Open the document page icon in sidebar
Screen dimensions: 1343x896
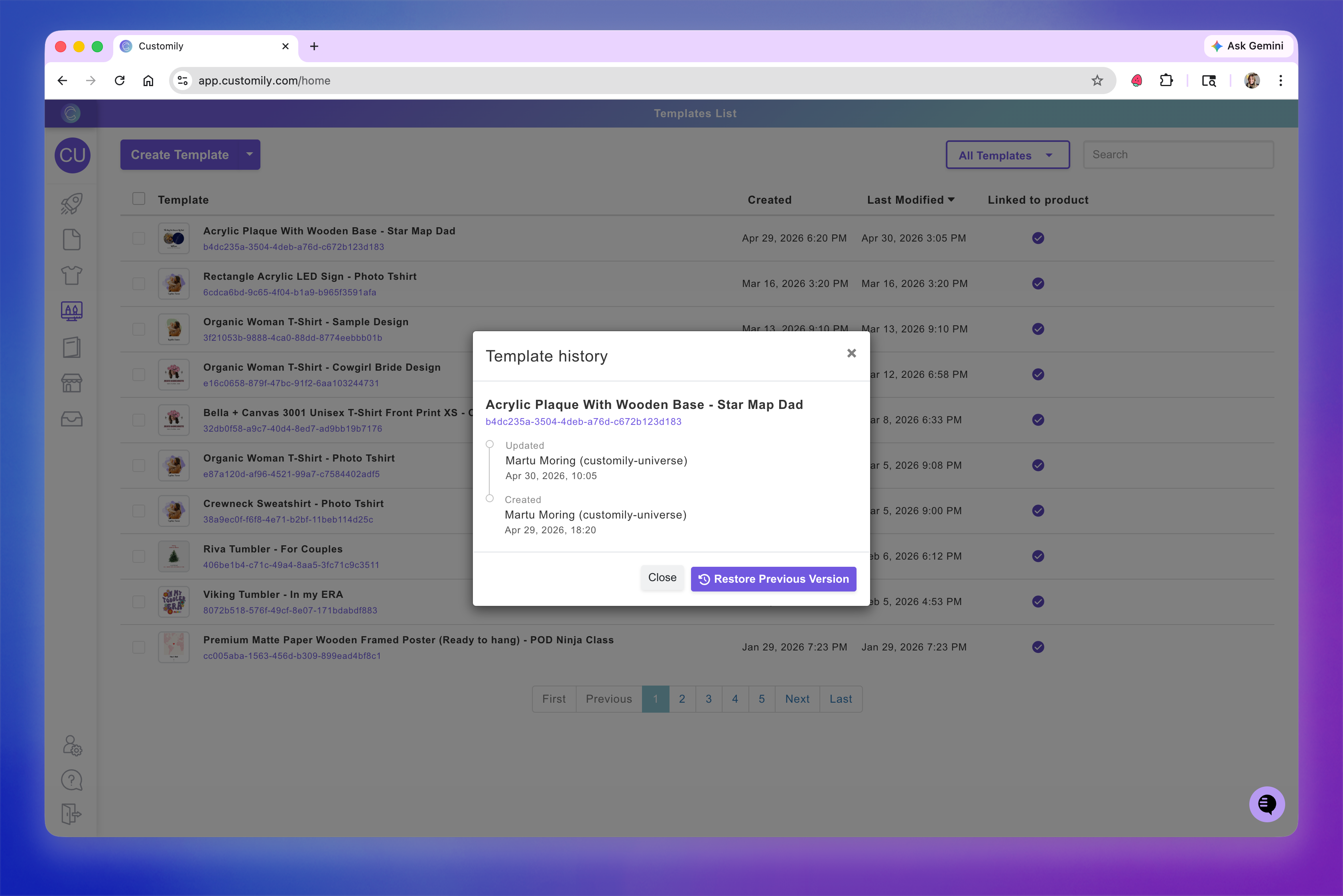(x=71, y=240)
